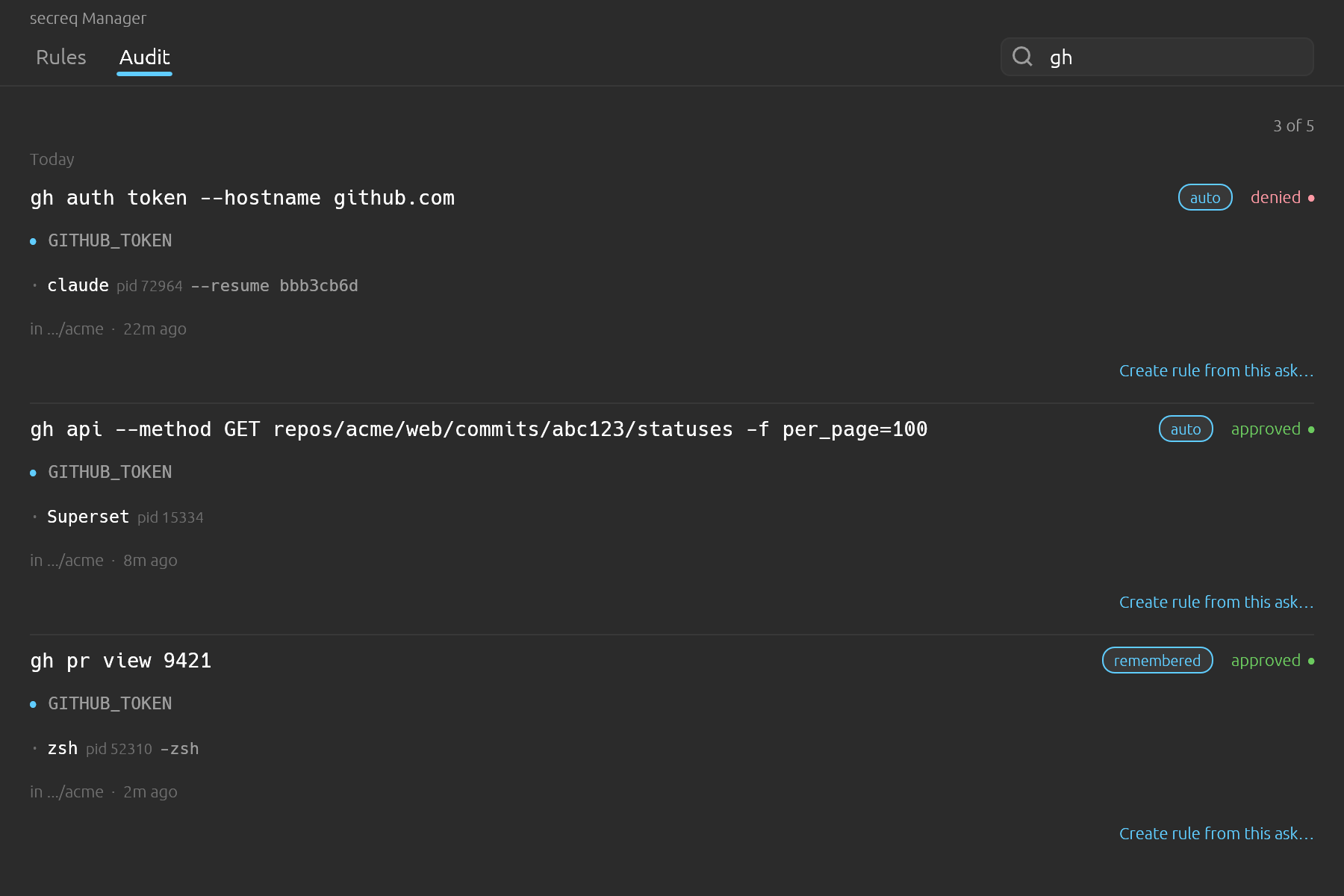Click the remembered badge on gh pr view

(x=1157, y=661)
